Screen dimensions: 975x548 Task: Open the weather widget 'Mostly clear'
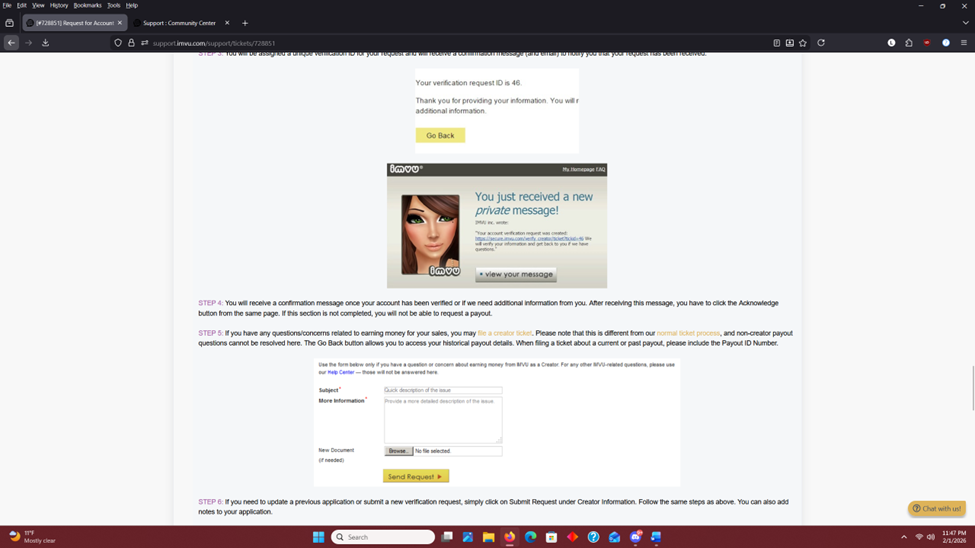(x=32, y=537)
